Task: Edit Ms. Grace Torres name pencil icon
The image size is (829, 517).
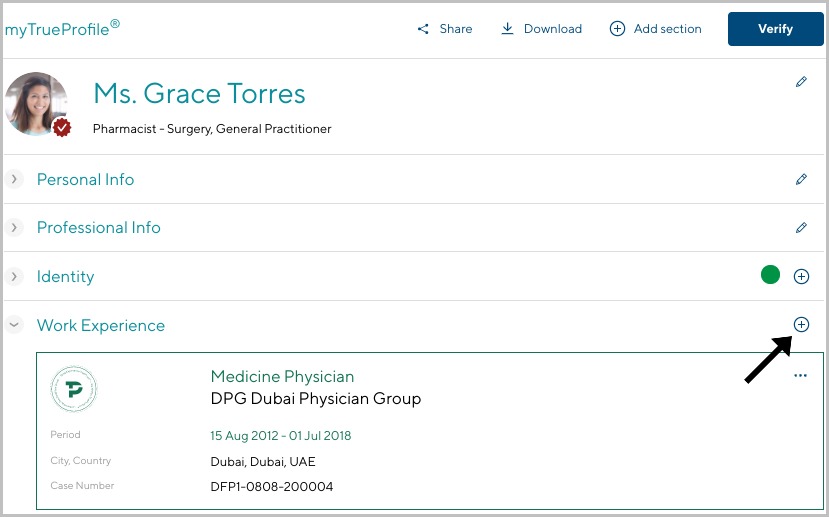Action: point(801,82)
